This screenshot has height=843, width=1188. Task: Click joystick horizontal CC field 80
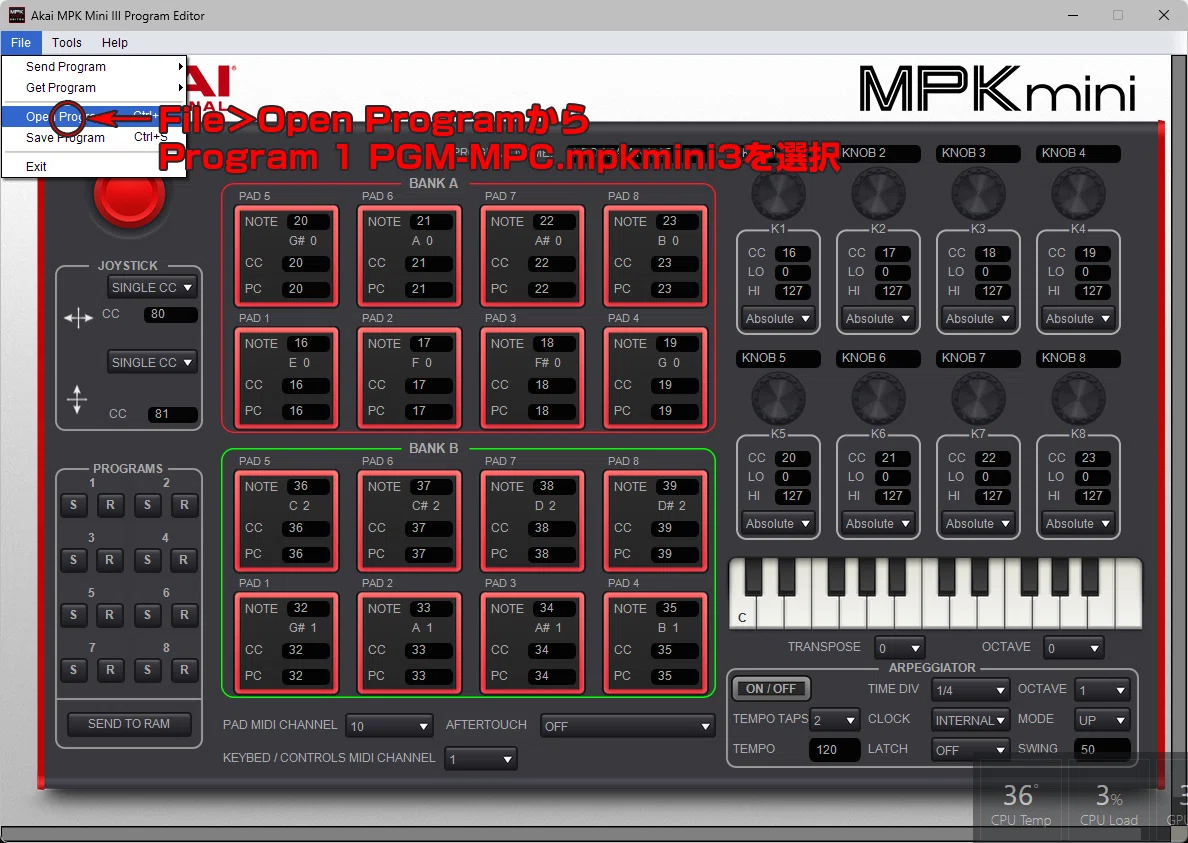(x=171, y=314)
